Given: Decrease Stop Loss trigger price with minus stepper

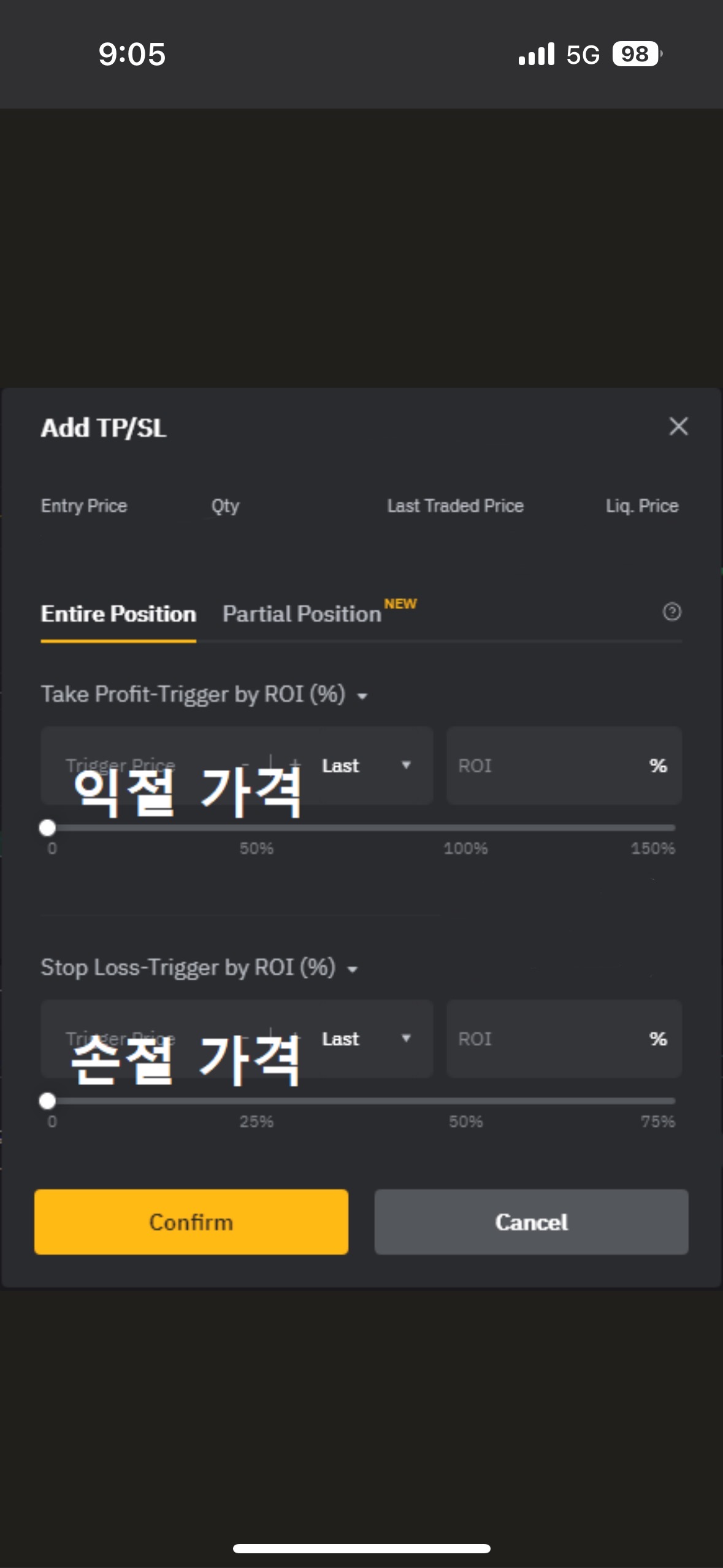Looking at the screenshot, I should pos(245,1039).
